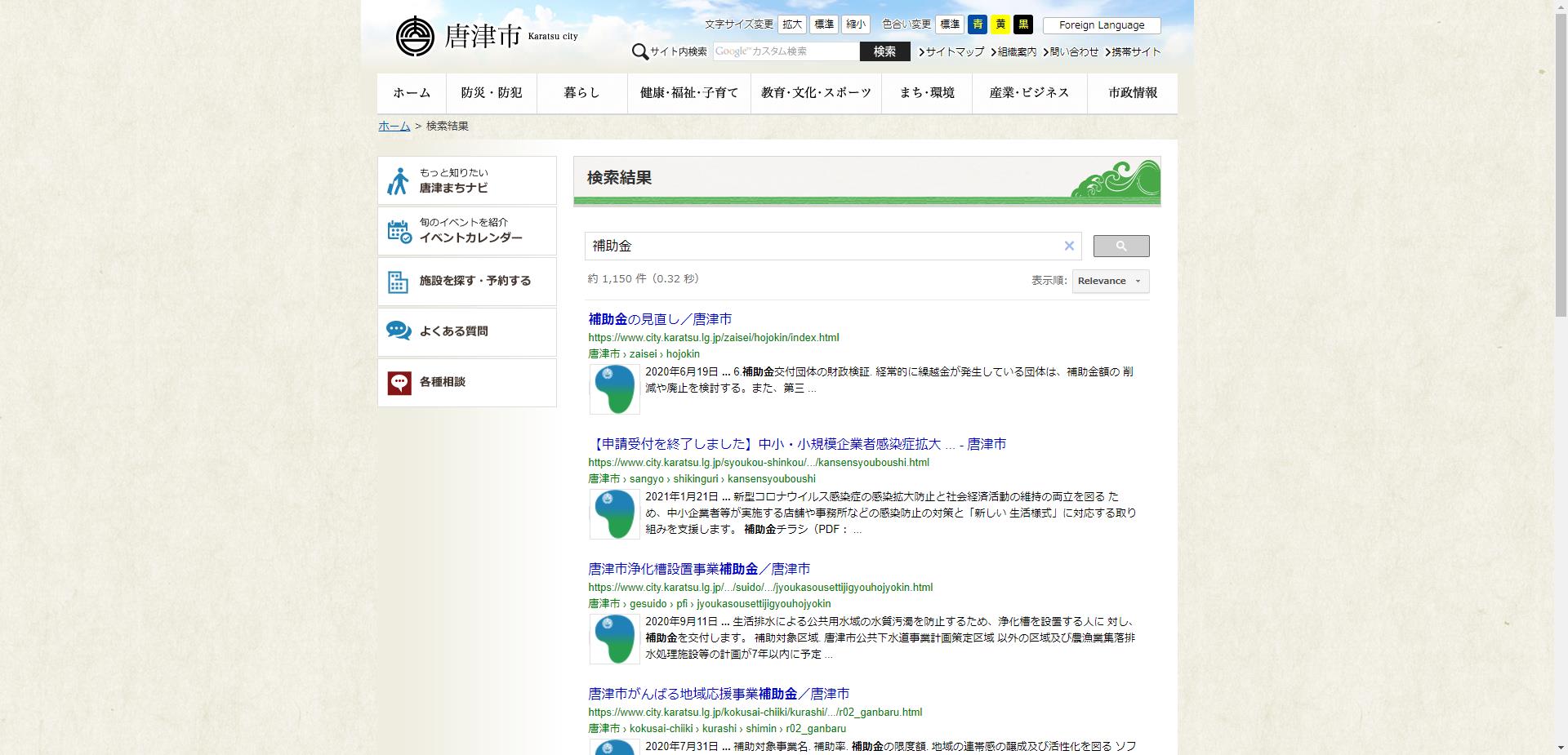The height and width of the screenshot is (755, 1568).
Task: Open the イベントカレンダー calendar icon
Action: pyautogui.click(x=398, y=229)
